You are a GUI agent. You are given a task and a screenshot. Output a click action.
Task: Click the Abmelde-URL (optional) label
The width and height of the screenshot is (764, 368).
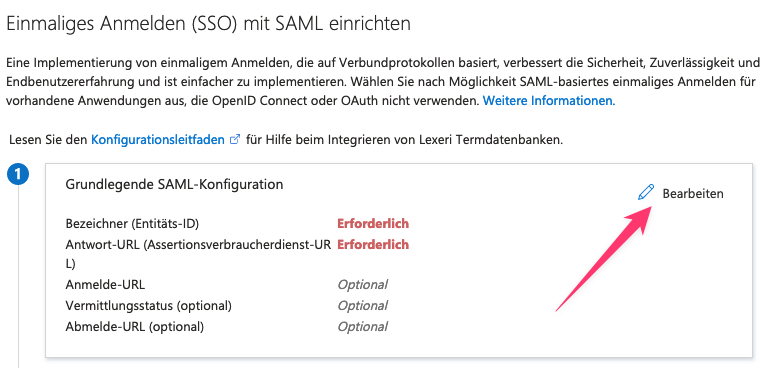(134, 326)
